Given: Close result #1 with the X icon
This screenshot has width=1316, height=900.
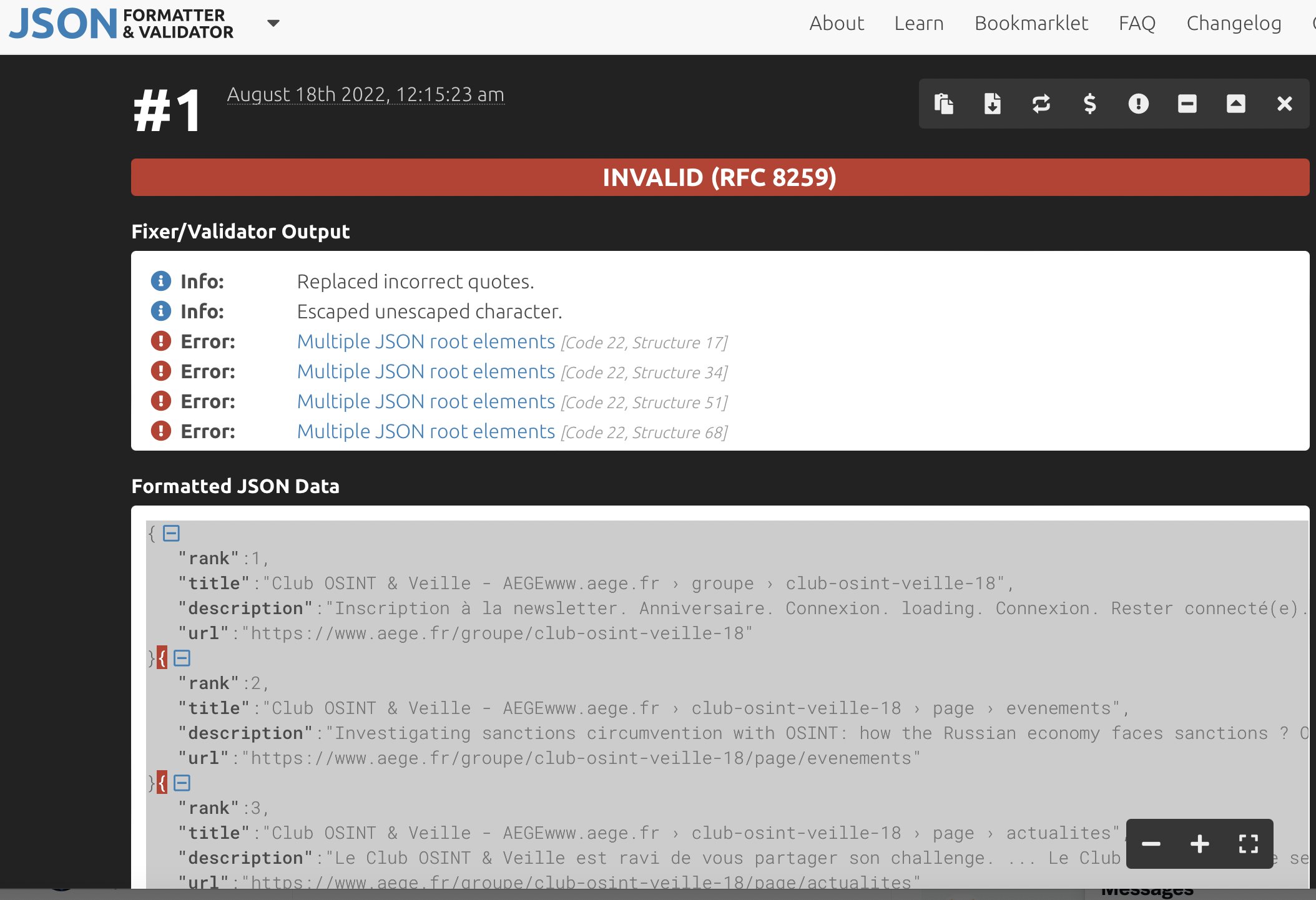Looking at the screenshot, I should [x=1284, y=104].
